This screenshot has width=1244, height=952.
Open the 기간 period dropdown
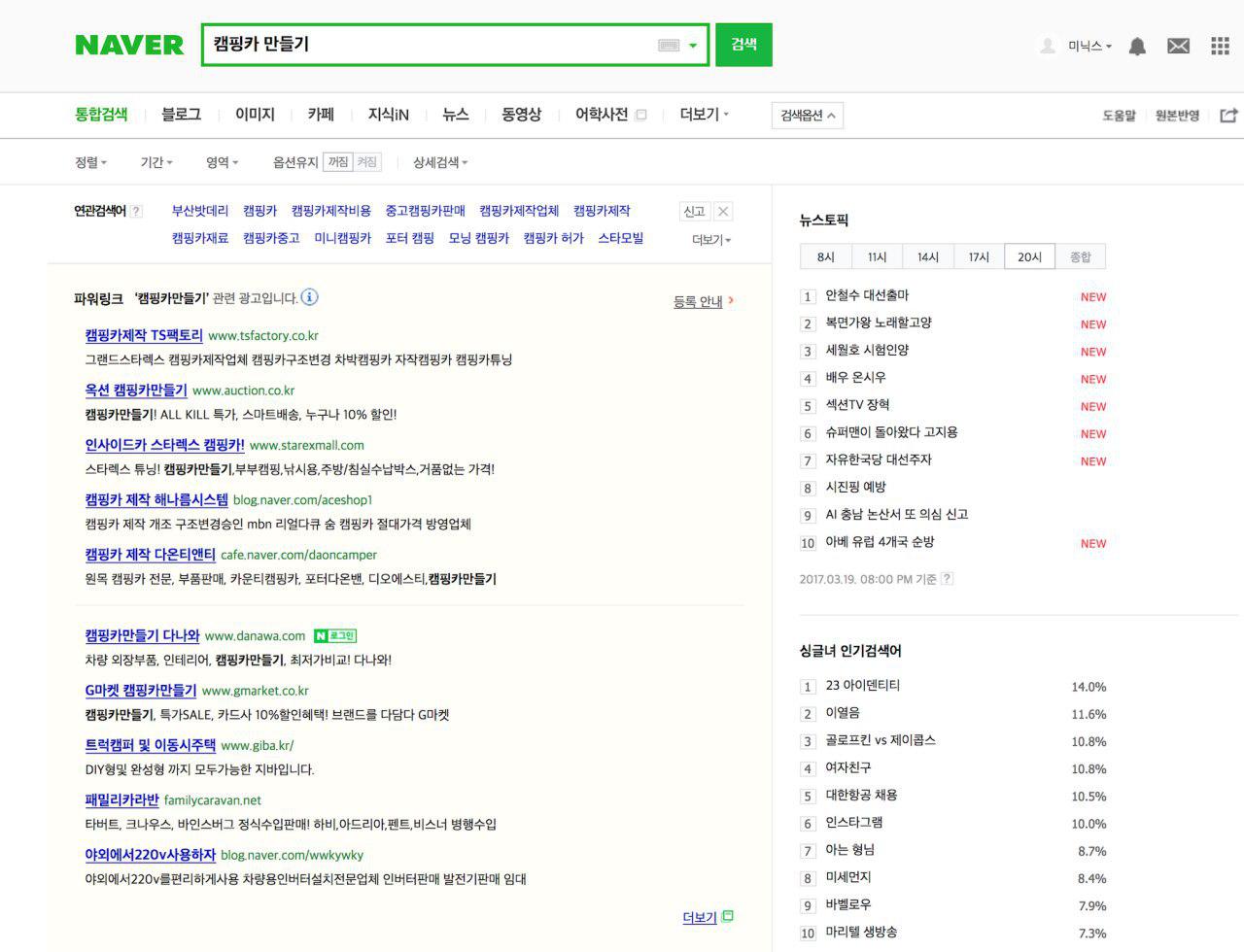coord(155,162)
